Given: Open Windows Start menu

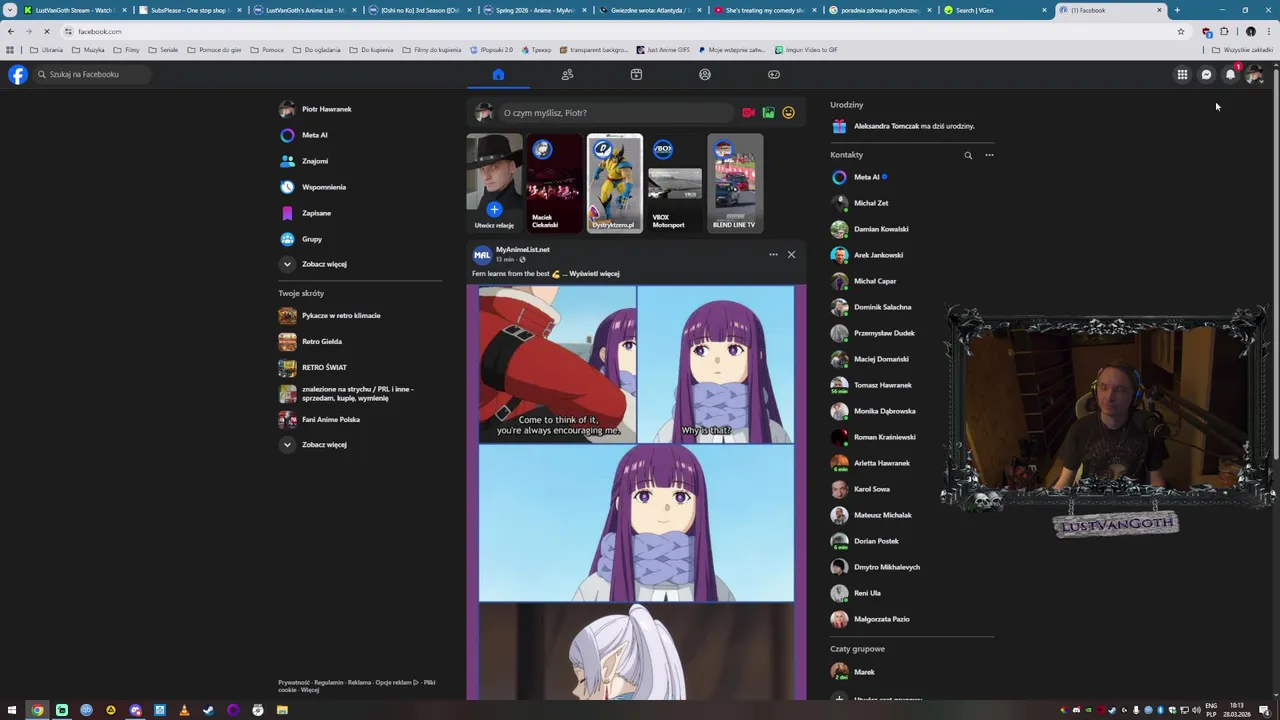Looking at the screenshot, I should click(11, 710).
